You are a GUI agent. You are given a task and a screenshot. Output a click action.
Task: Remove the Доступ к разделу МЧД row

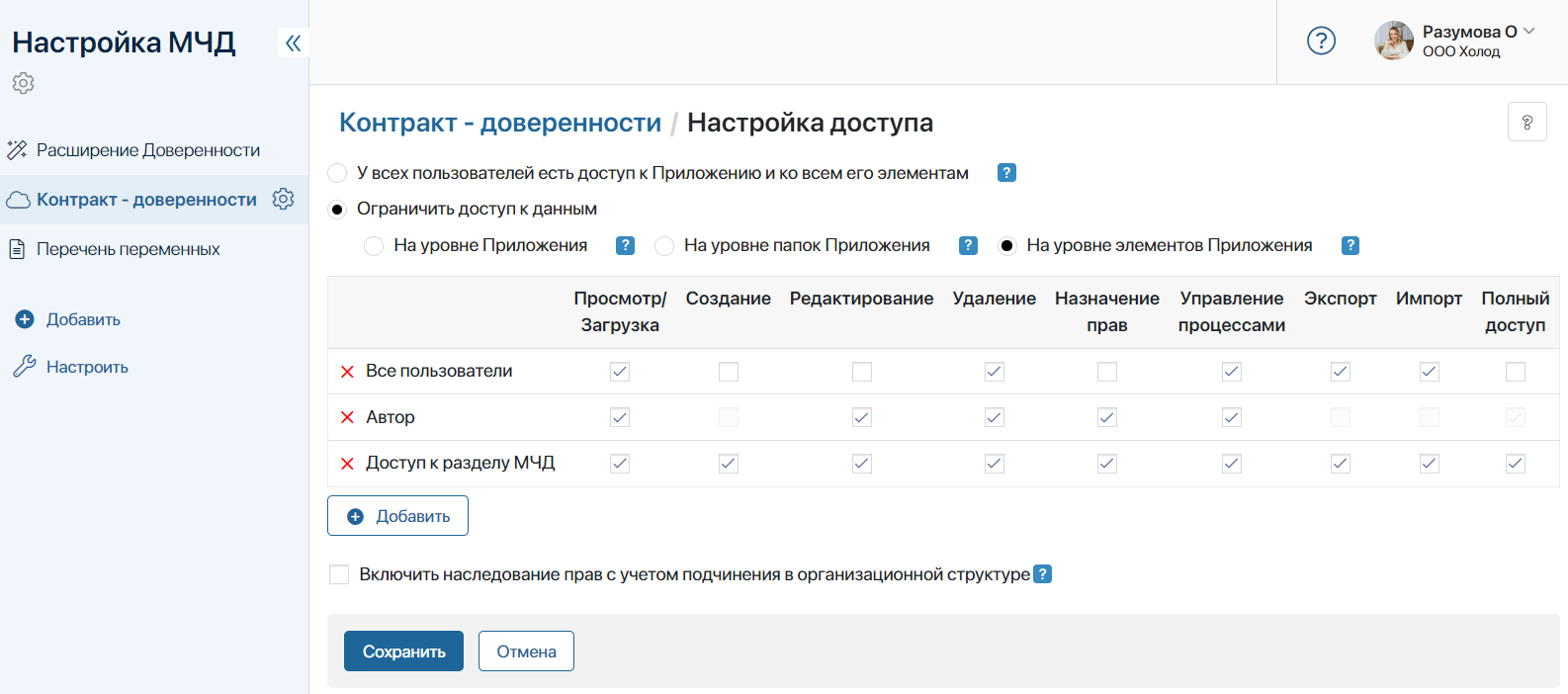point(347,464)
